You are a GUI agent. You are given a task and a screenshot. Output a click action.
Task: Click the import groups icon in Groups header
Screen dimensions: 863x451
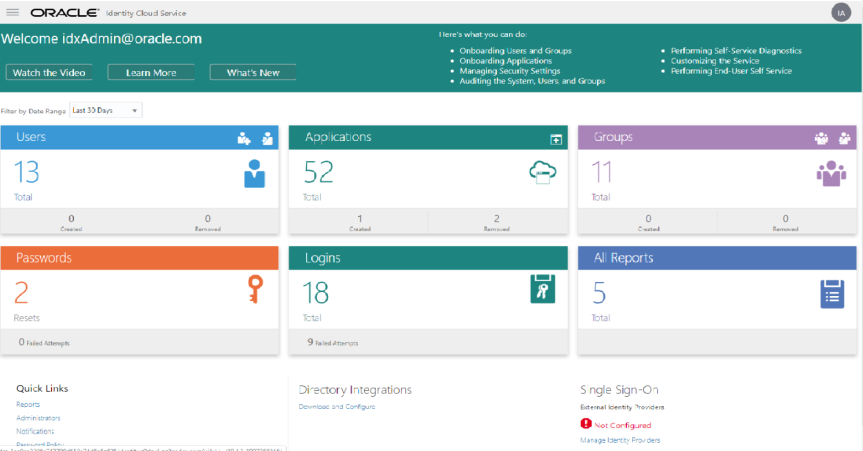844,138
